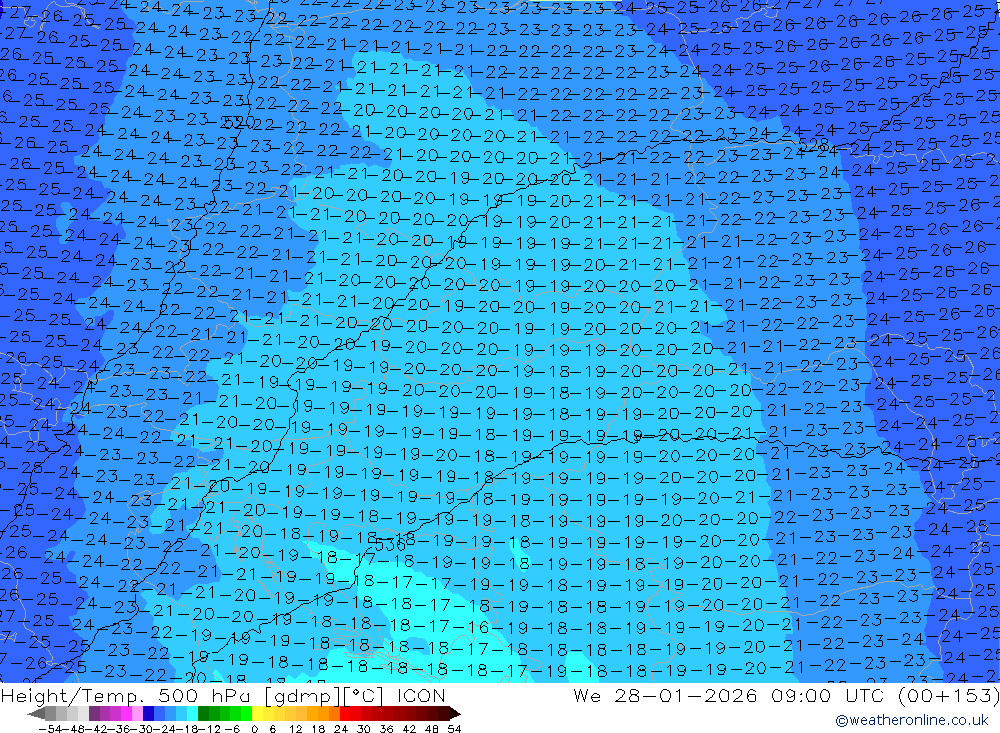Click the 54 legend scale value

click(454, 729)
